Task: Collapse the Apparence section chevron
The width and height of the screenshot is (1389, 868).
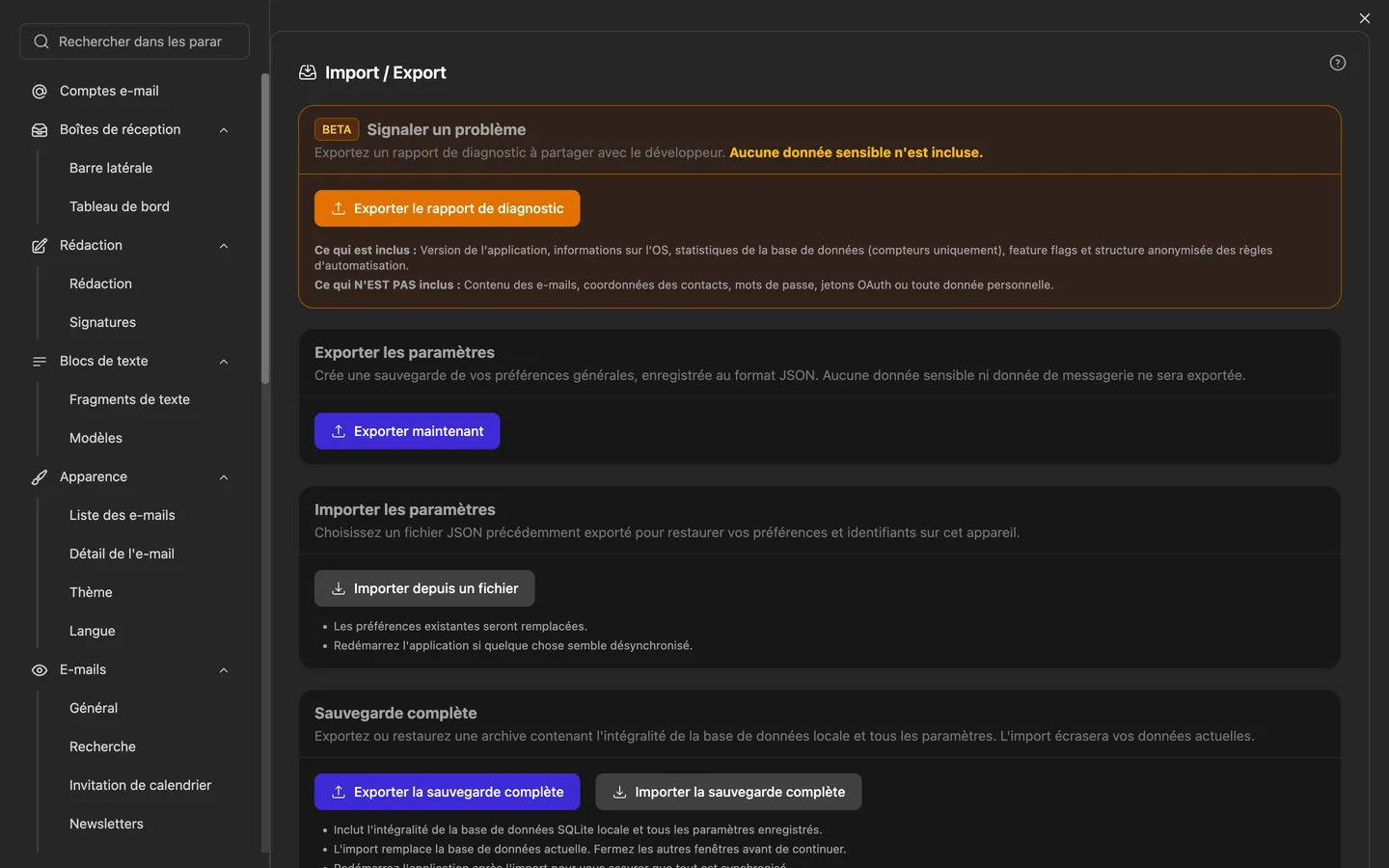Action: (x=224, y=477)
